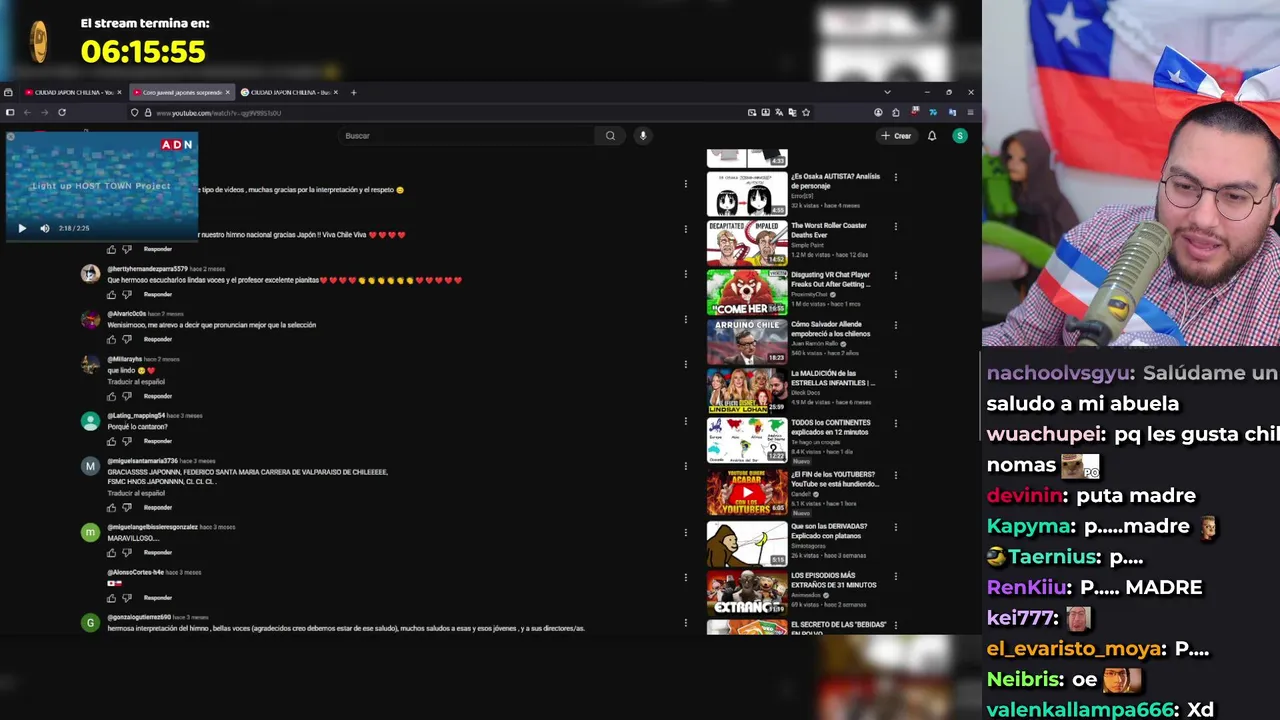The width and height of the screenshot is (1280, 720).
Task: Like the Porqué lo cantaron? comment
Action: tap(111, 441)
